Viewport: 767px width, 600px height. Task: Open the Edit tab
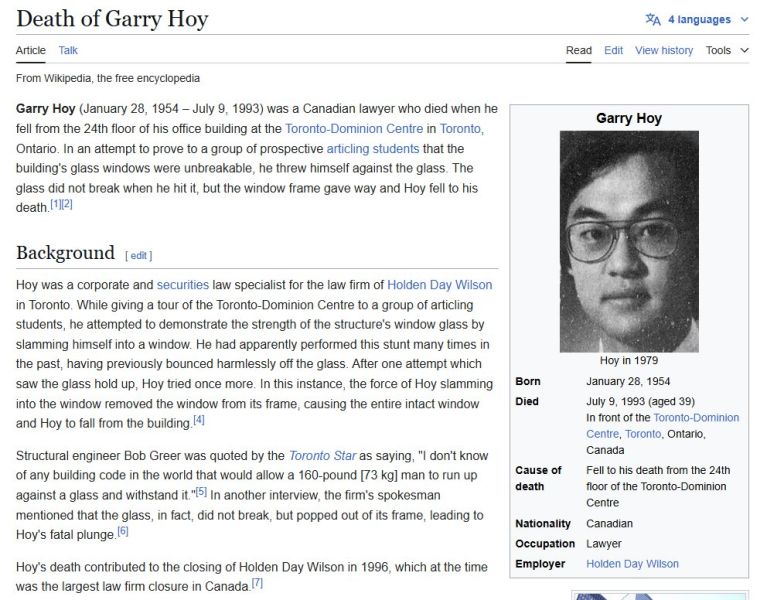(x=613, y=50)
